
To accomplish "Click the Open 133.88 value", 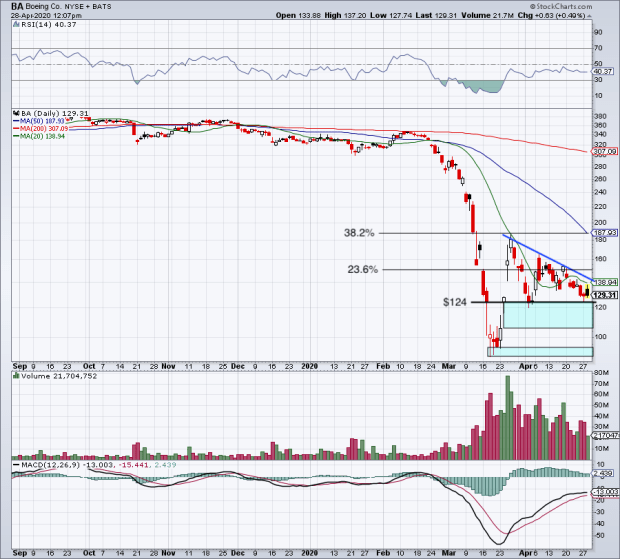I will coord(298,16).
